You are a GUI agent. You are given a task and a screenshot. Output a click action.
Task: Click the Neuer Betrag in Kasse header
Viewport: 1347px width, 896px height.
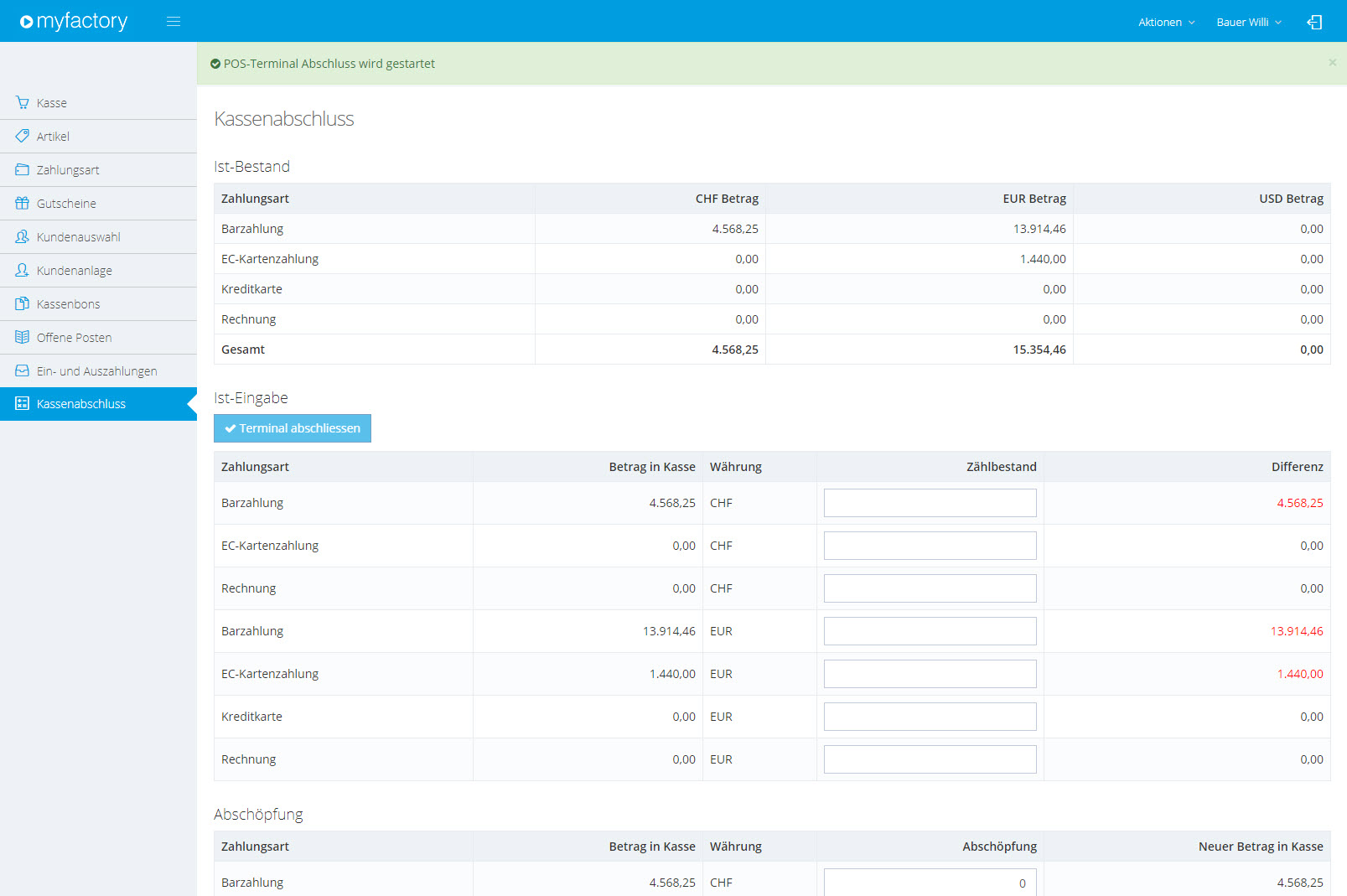[x=1261, y=847]
